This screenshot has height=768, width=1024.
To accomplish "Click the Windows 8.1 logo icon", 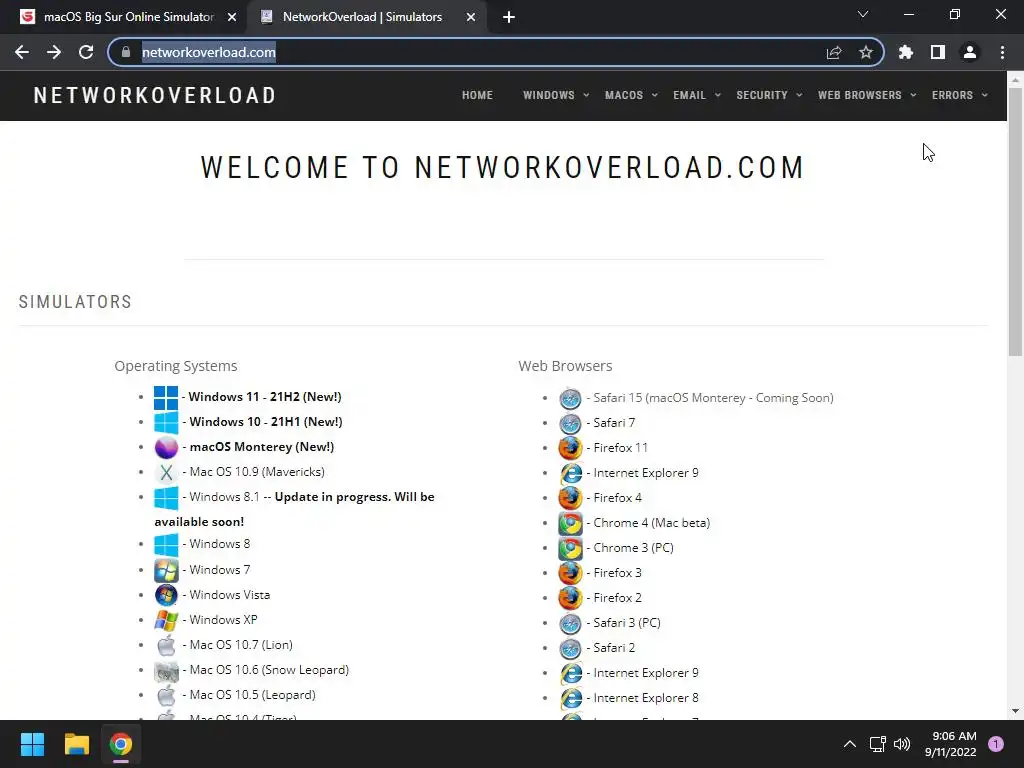I will 166,498.
